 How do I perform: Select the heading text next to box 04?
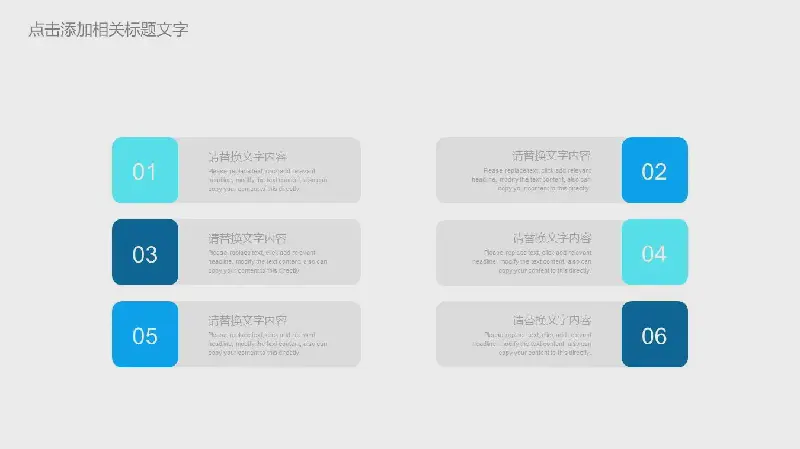(x=551, y=238)
